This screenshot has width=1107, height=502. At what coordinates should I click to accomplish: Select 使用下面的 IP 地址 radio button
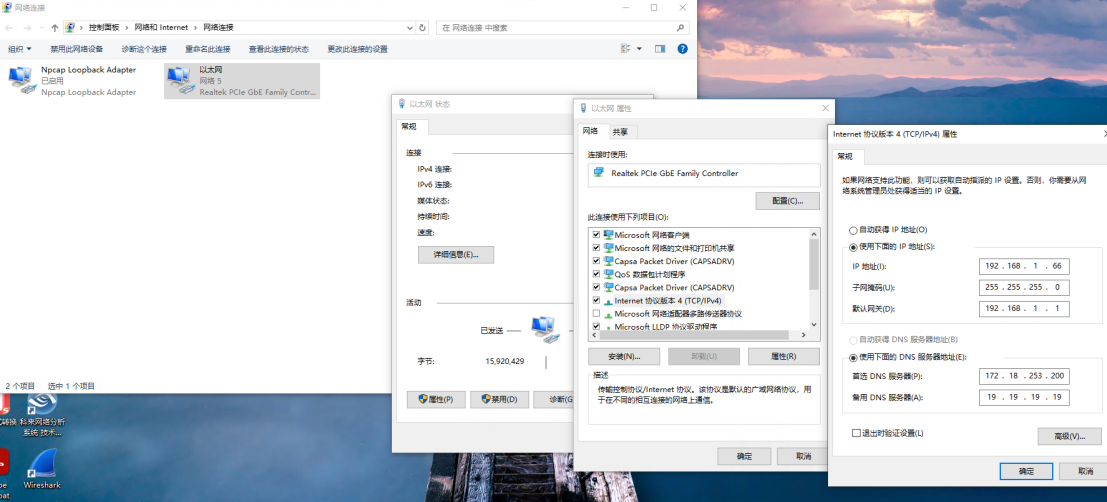click(853, 247)
